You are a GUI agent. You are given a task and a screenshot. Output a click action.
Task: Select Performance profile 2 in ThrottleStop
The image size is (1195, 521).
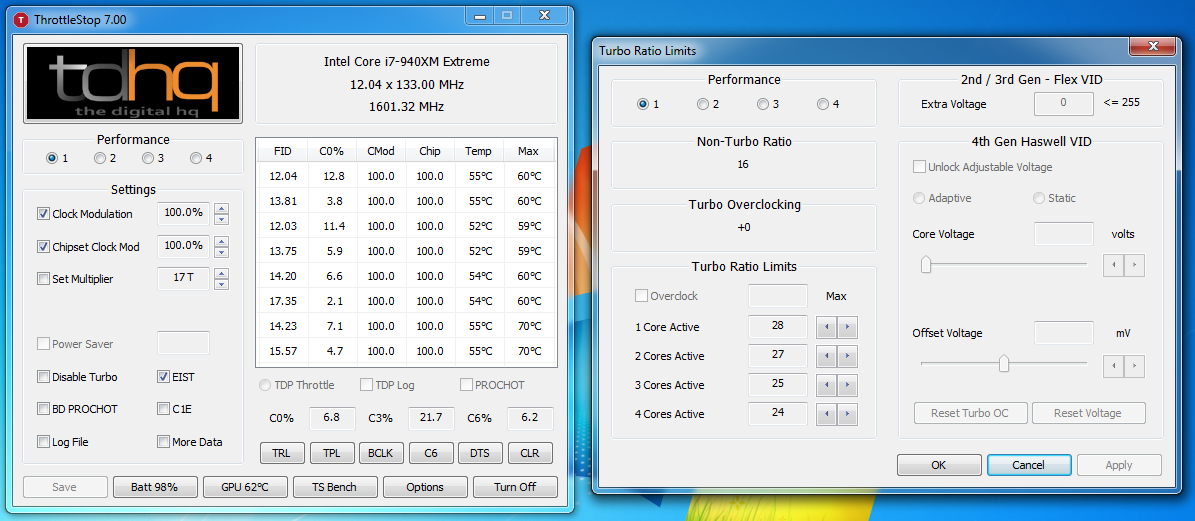[100, 158]
